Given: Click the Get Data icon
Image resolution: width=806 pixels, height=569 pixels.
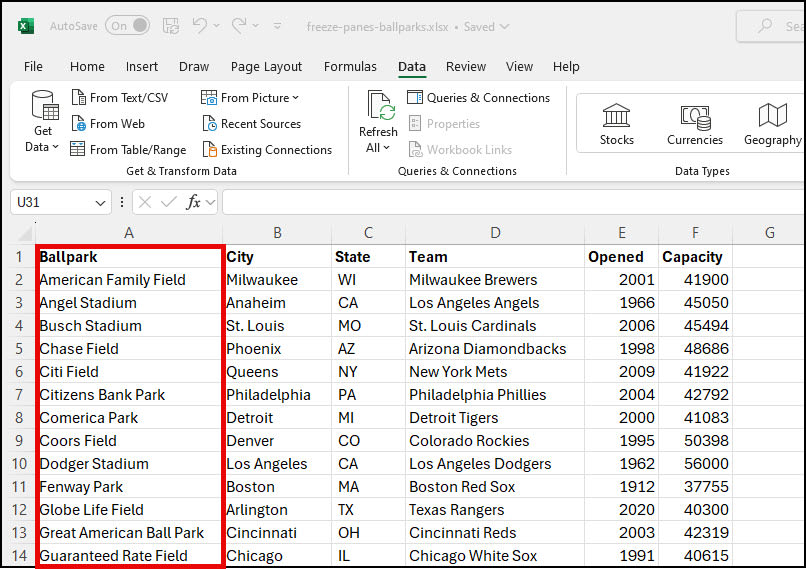Looking at the screenshot, I should click(44, 105).
